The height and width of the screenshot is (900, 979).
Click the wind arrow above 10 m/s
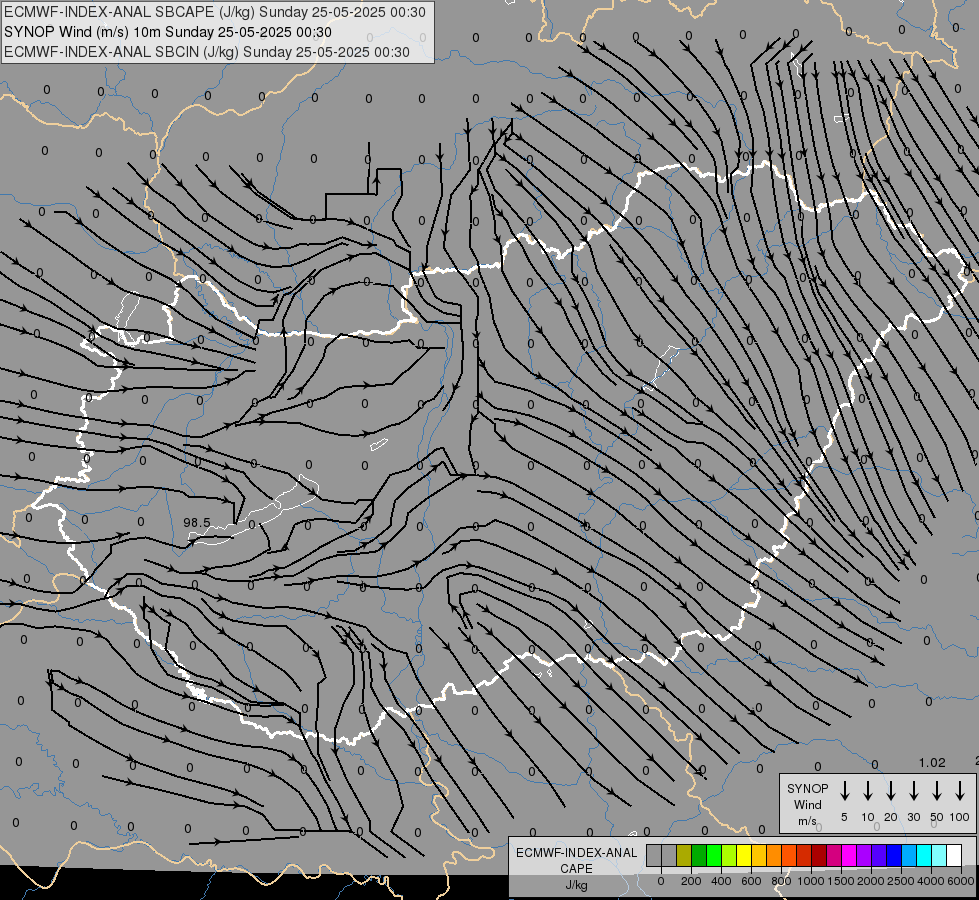(x=867, y=791)
